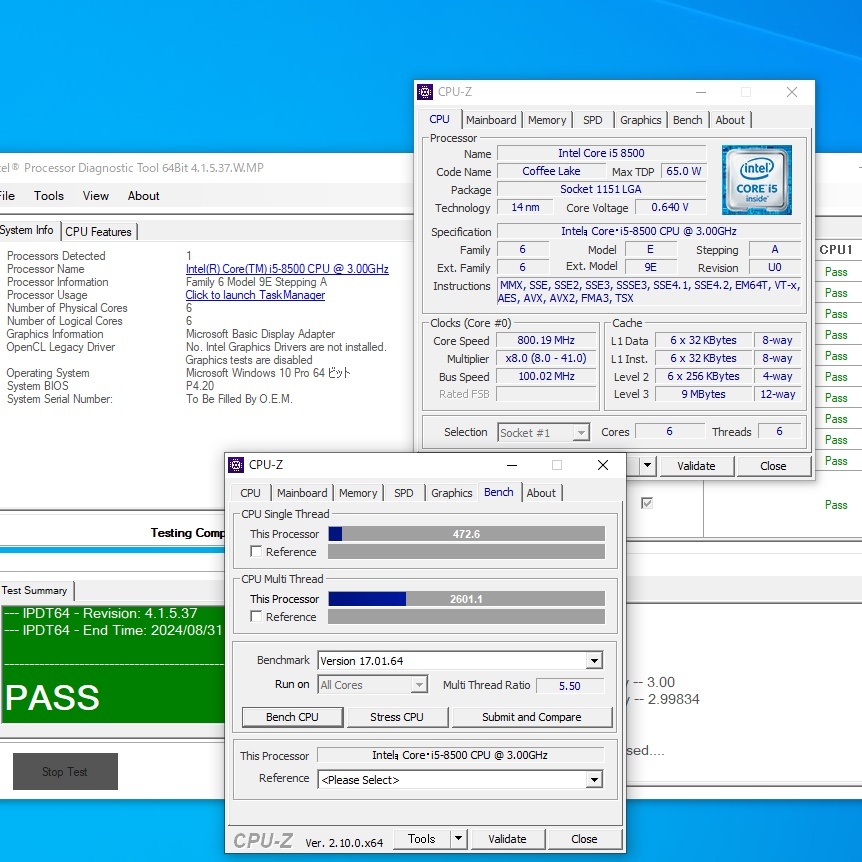Open the Reference Please Select dropdown
The image size is (862, 862).
594,780
